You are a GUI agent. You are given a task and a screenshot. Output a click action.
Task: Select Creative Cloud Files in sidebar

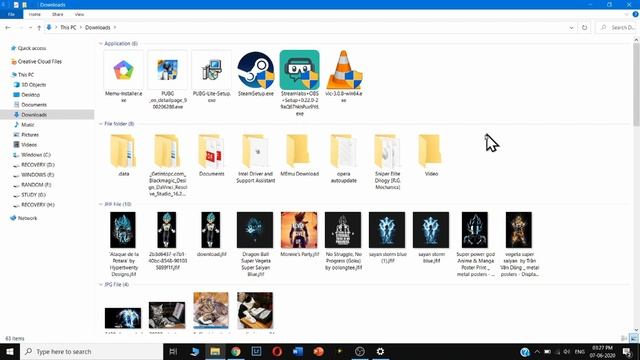pos(40,62)
